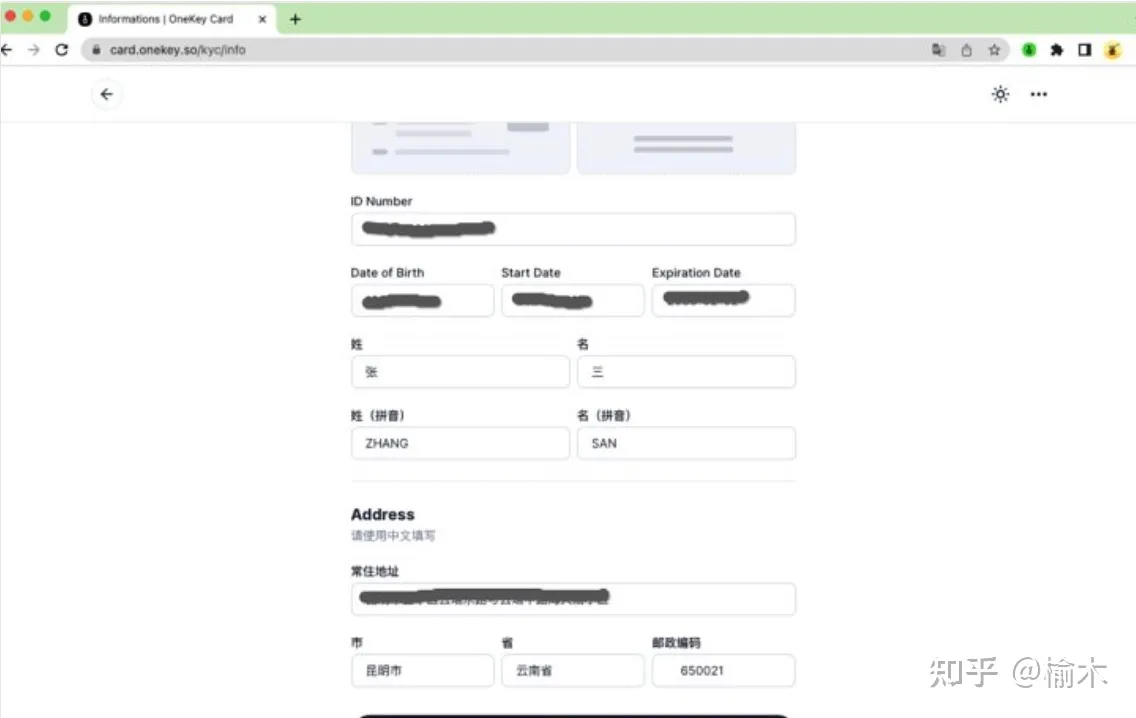Image resolution: width=1136 pixels, height=718 pixels.
Task: Click the Address section heading
Action: (x=383, y=514)
